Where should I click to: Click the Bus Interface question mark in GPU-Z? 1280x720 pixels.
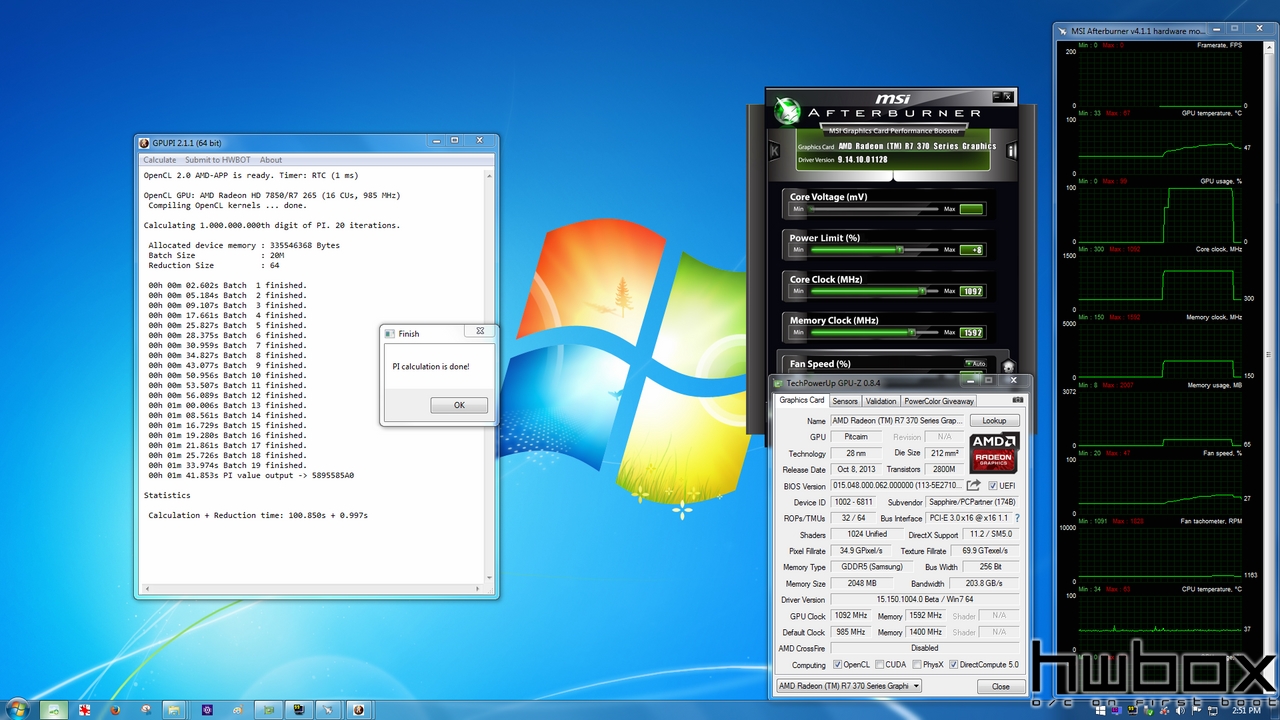1018,518
